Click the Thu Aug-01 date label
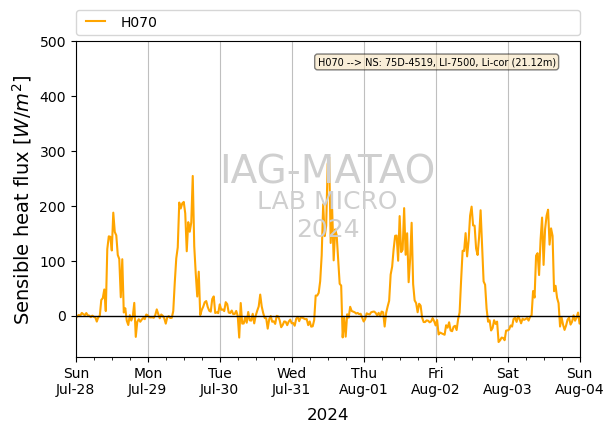The image size is (614, 433). tap(363, 381)
